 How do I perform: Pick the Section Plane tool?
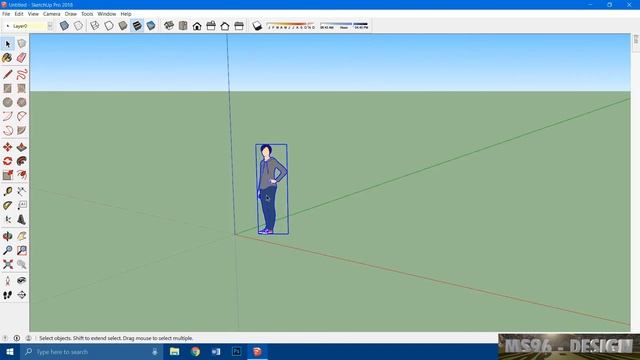(x=22, y=295)
